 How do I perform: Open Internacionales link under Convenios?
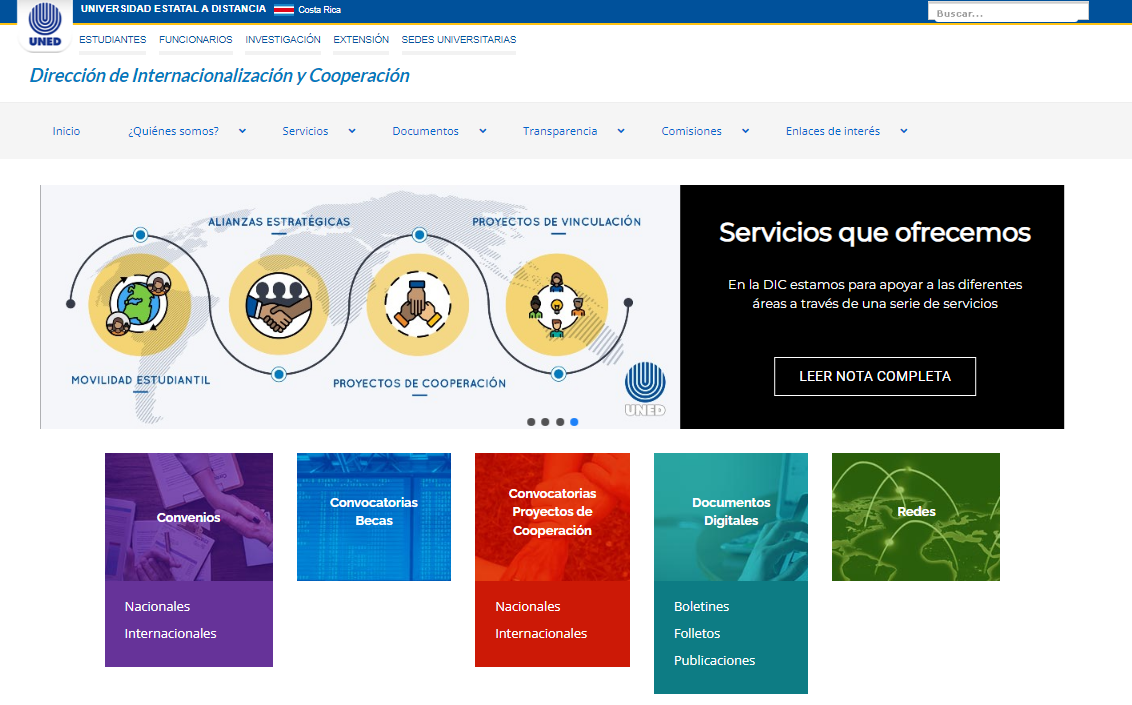click(x=170, y=633)
